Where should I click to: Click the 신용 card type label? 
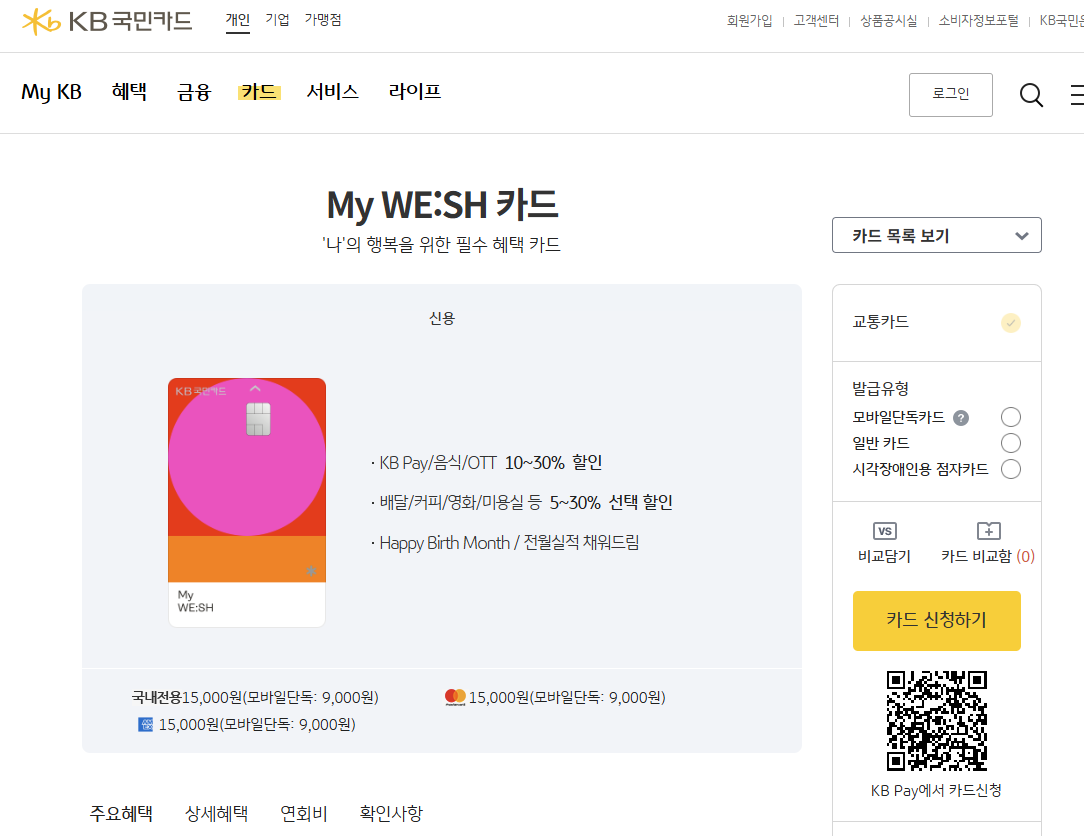(442, 319)
